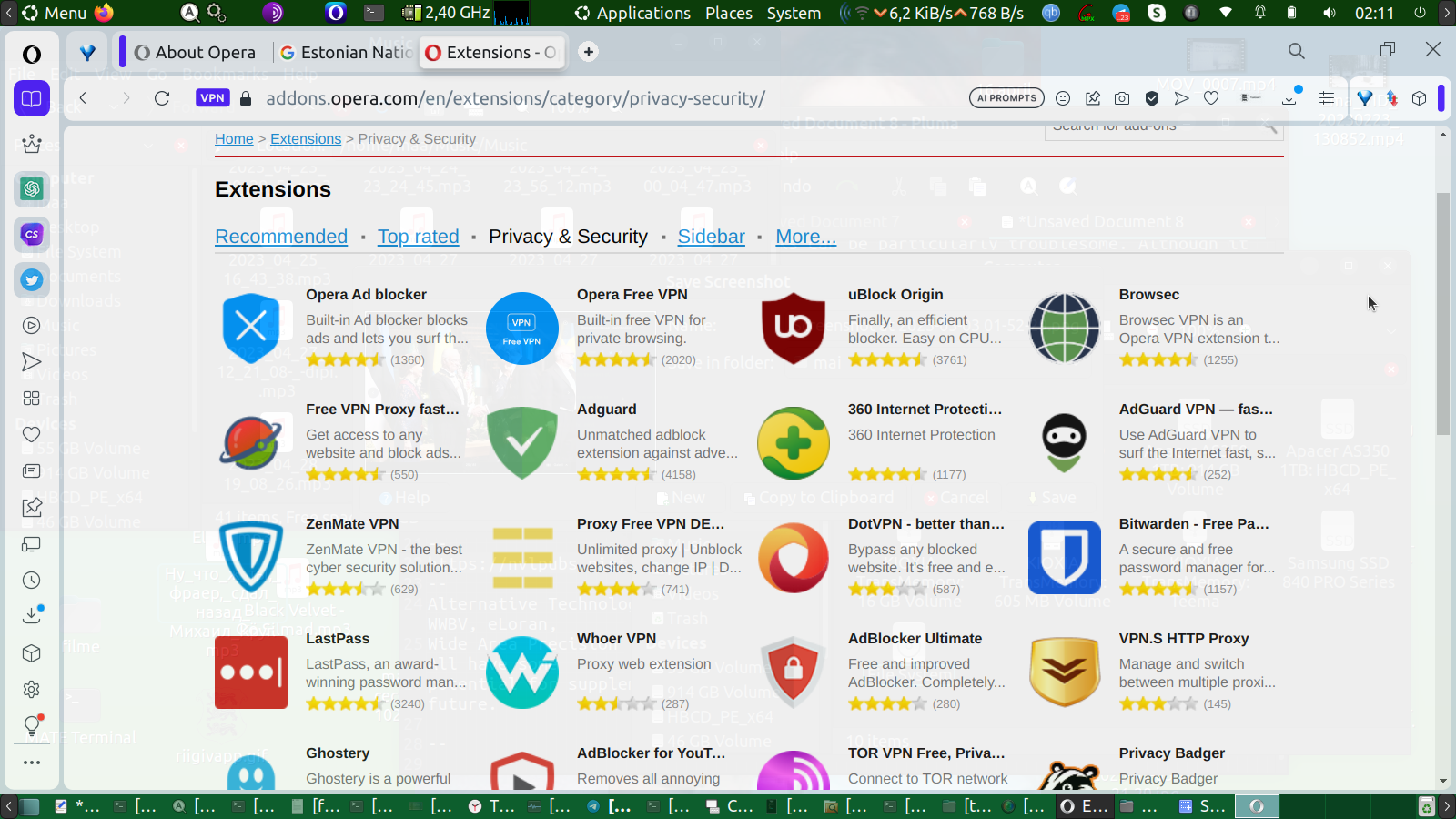Add page to bookmarks heart icon
Viewport: 1456px width, 819px height.
click(1211, 98)
